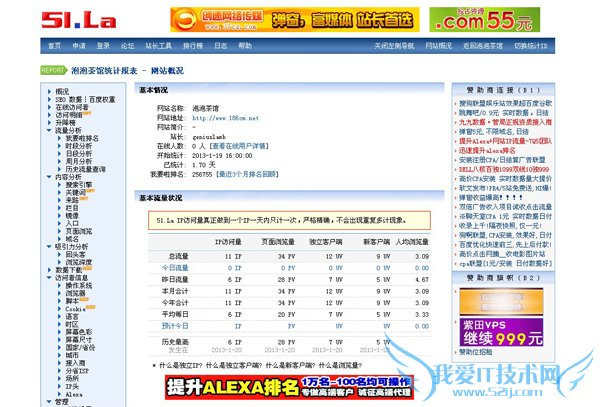This screenshot has width=600, height=407.
Task: Collapse the 管理 tree section
Action: [x=49, y=402]
